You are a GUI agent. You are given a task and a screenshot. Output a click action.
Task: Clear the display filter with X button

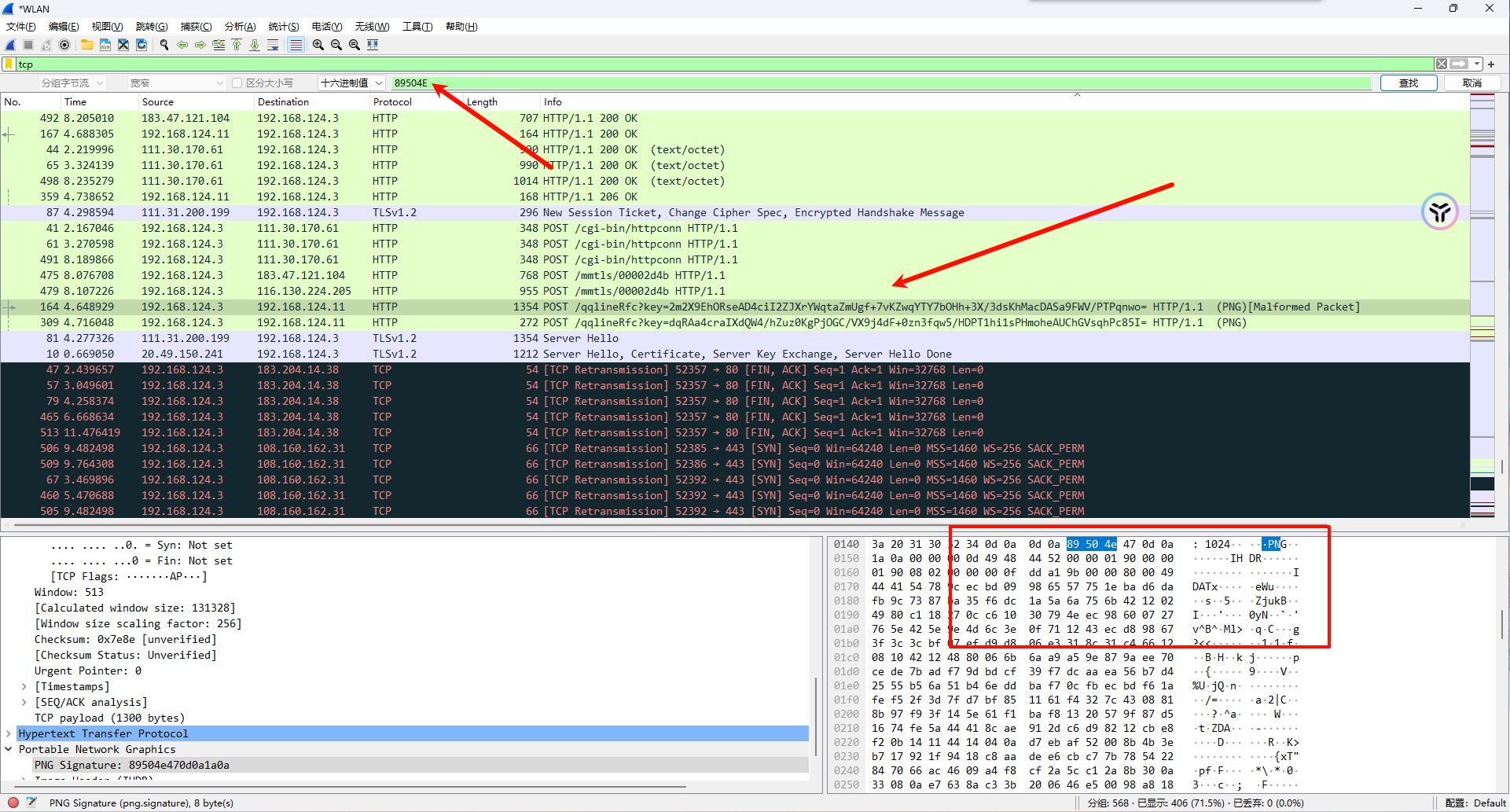(1441, 64)
